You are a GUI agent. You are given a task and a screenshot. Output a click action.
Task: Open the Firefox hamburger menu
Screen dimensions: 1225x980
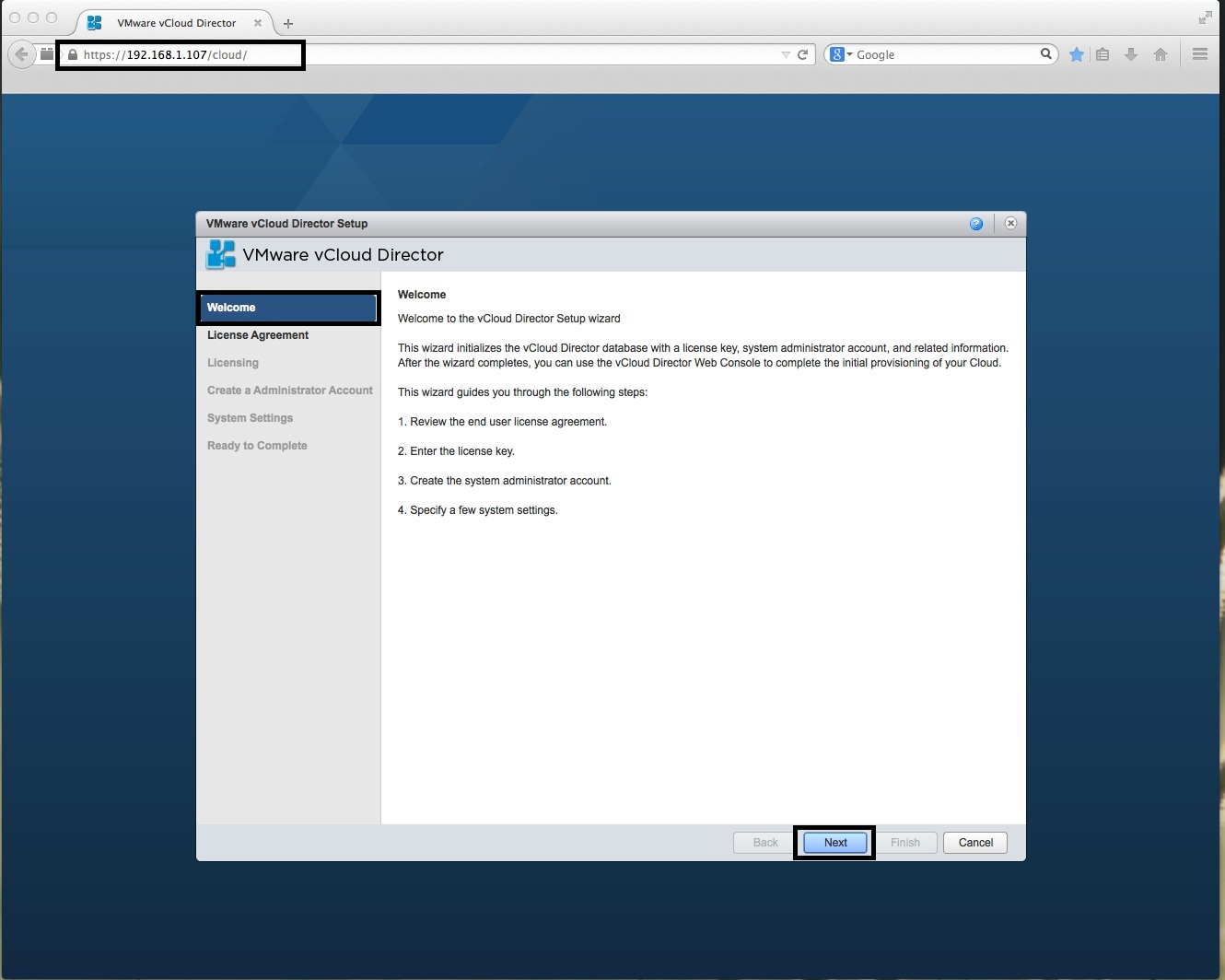[1199, 53]
